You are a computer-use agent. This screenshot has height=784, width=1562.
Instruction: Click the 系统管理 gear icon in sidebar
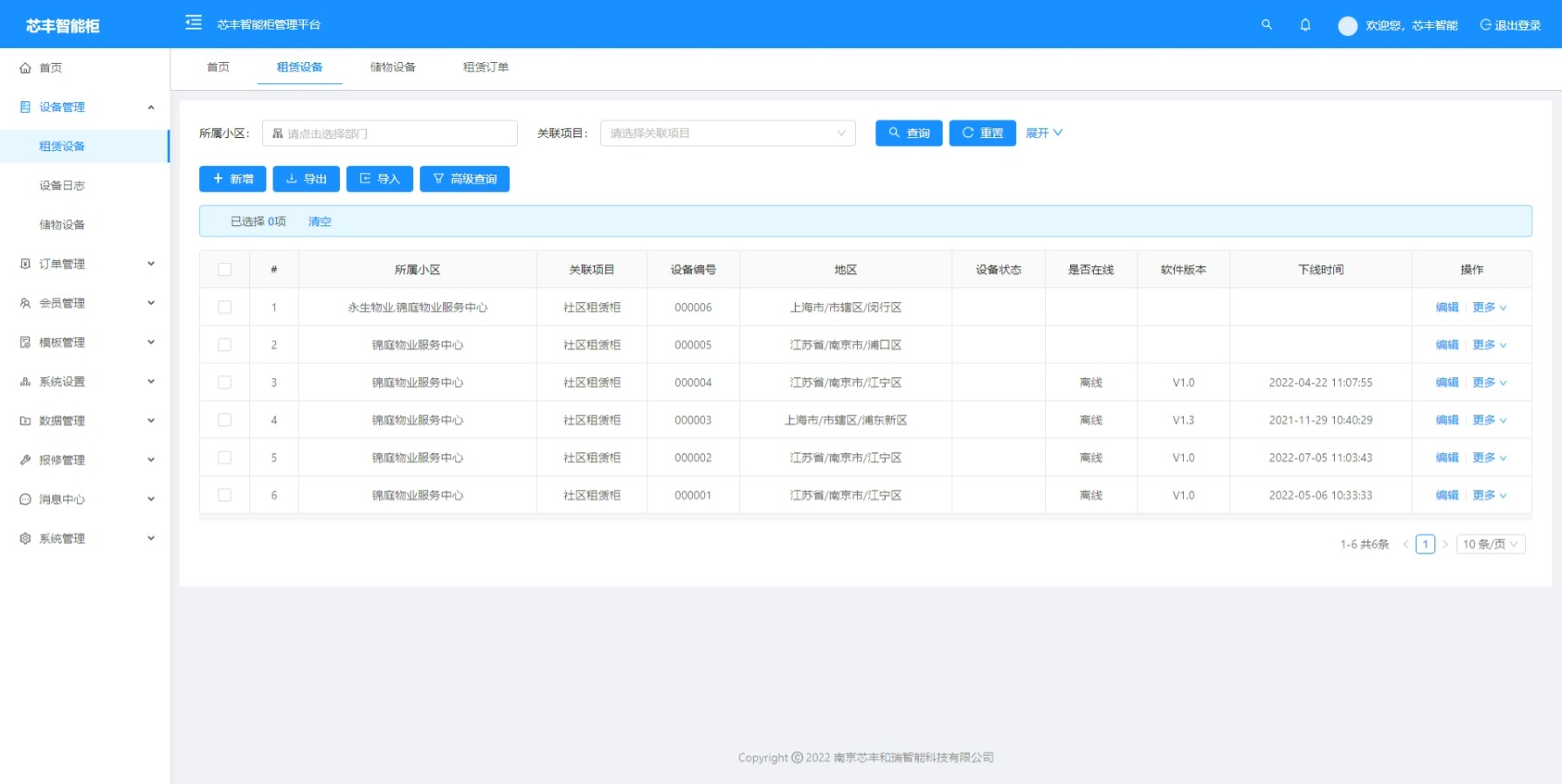(25, 539)
